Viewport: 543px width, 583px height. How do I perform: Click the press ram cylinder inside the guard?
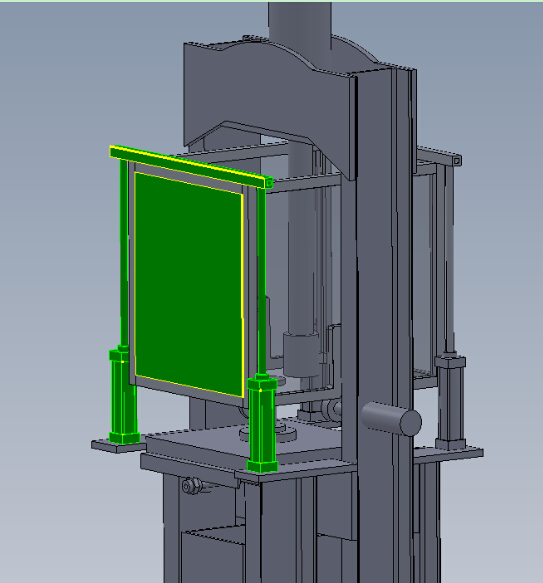pos(301,354)
